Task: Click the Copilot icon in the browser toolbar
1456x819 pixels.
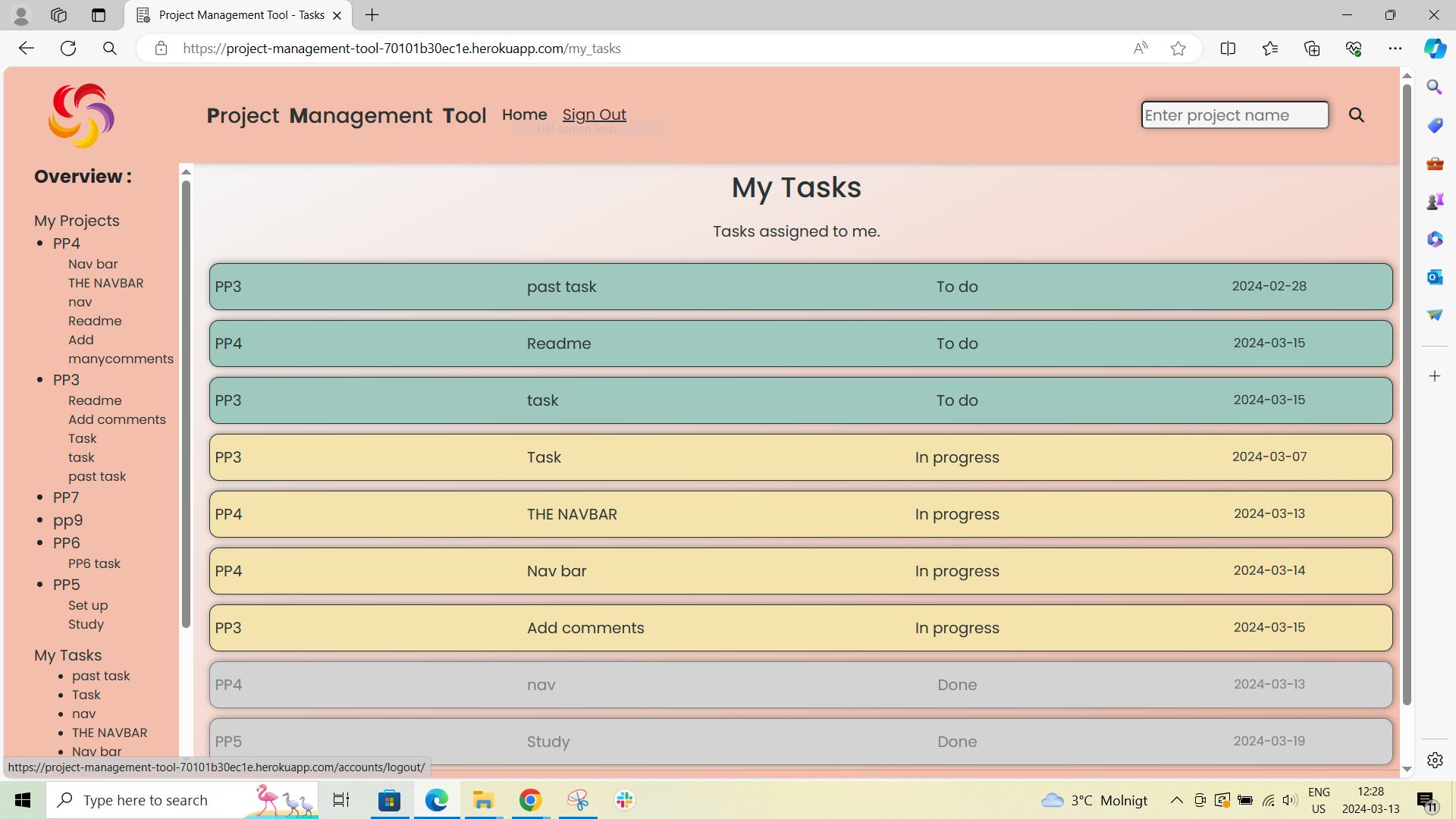Action: click(x=1434, y=48)
